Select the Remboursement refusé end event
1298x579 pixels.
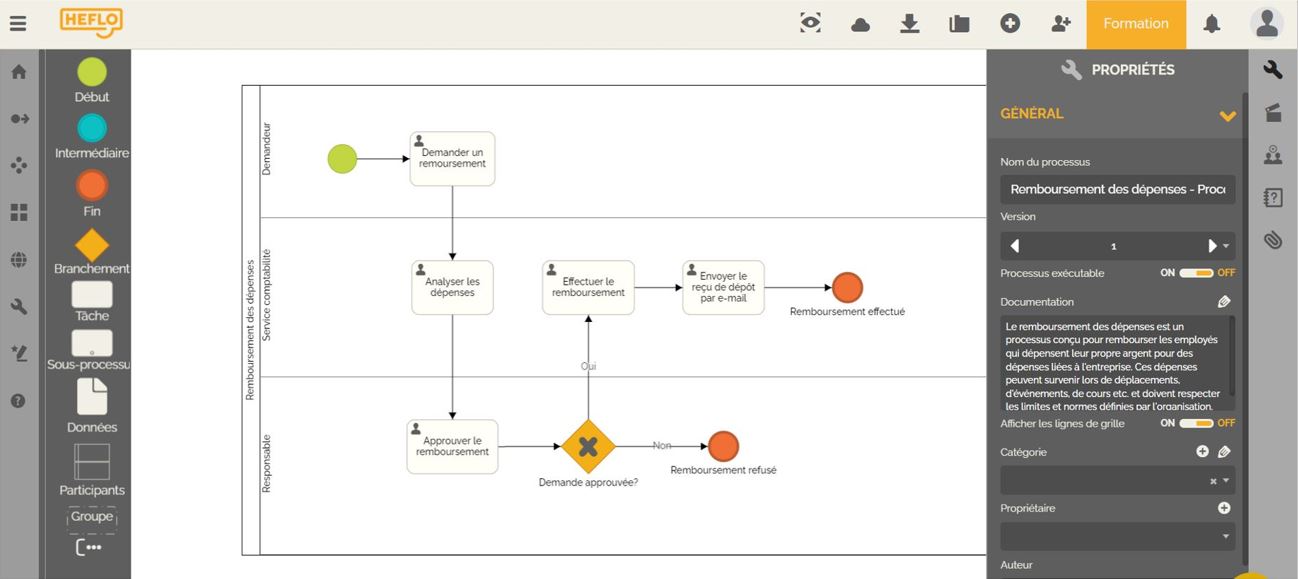pos(723,446)
